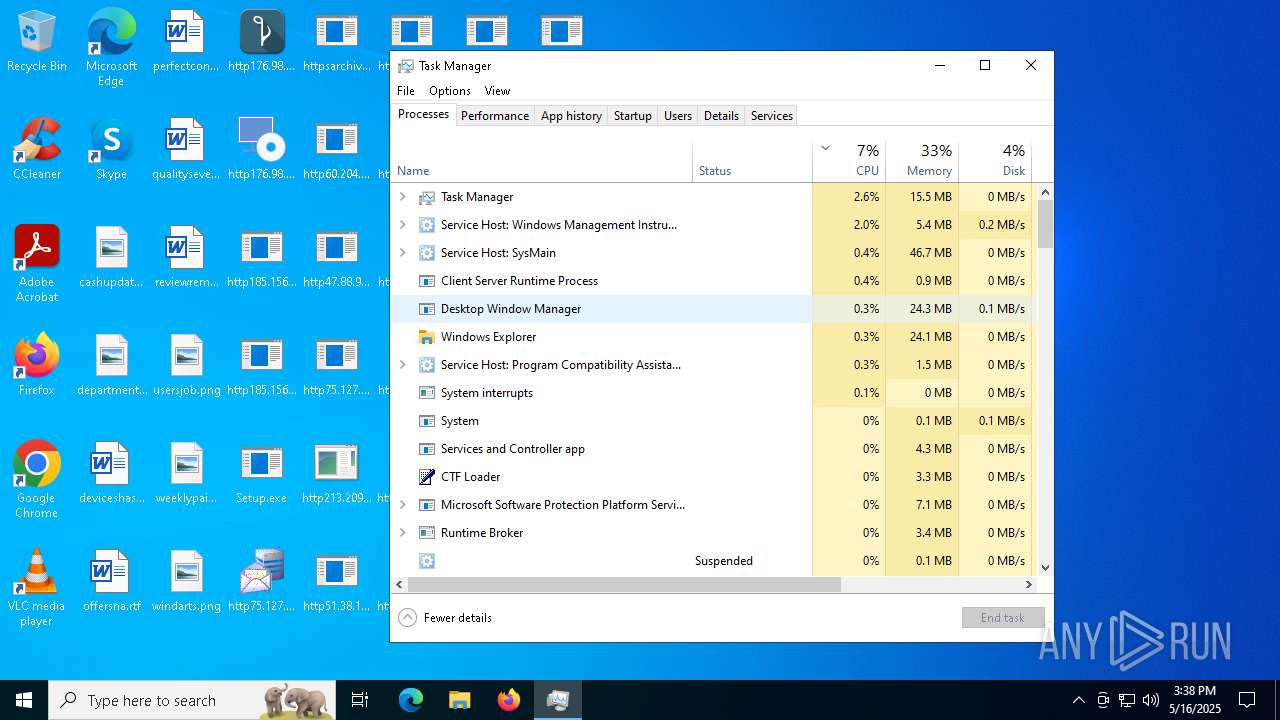
Task: Open VLC media player desktop shortcut
Action: click(37, 588)
